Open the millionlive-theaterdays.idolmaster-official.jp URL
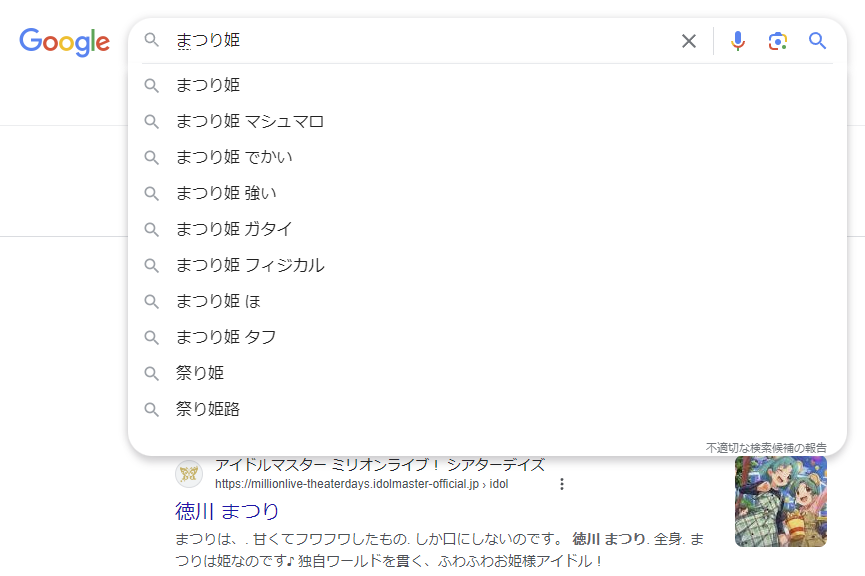Viewport: 865px width, 576px height. [361, 484]
